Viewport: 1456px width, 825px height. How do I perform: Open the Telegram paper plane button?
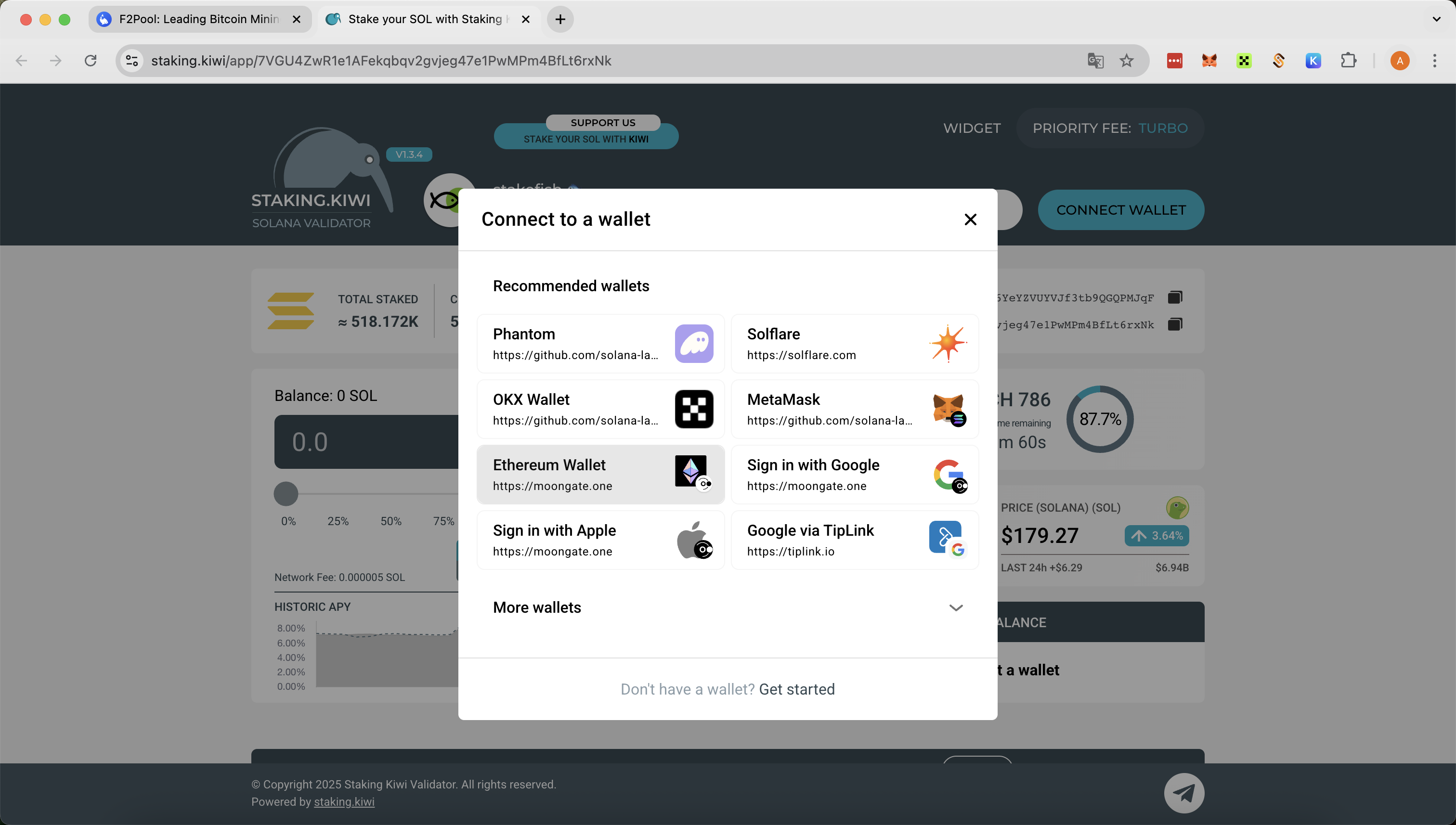coord(1183,793)
